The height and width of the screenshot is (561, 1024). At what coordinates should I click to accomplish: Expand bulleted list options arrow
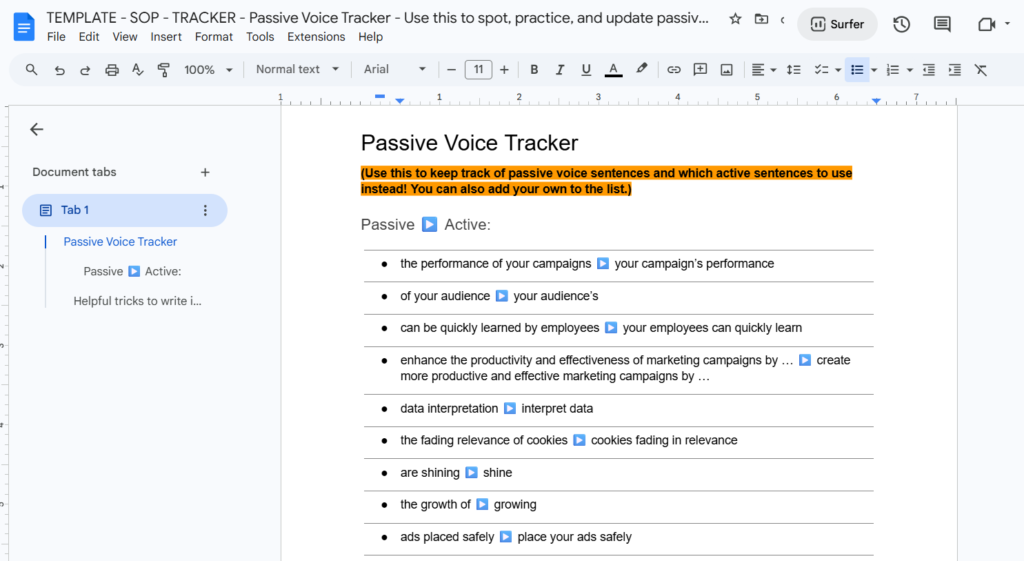[x=874, y=71]
